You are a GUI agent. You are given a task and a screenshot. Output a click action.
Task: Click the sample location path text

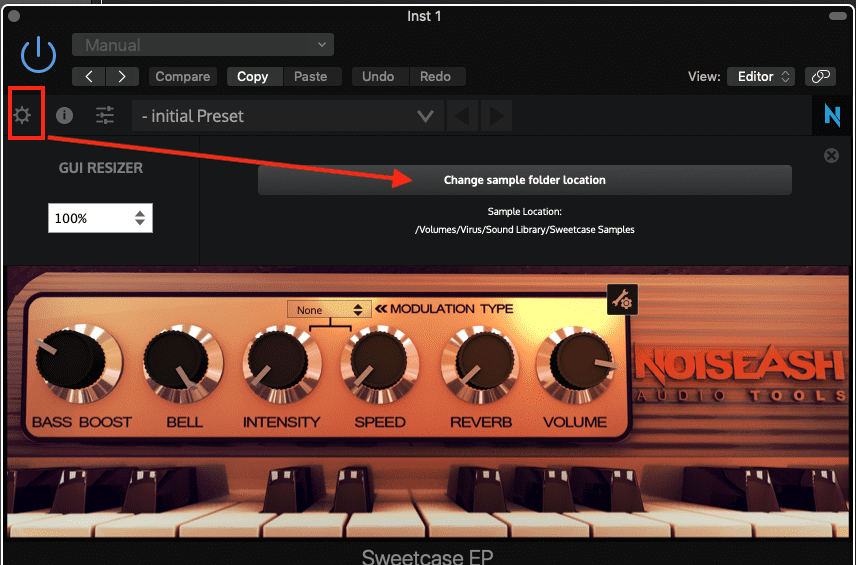click(x=525, y=230)
